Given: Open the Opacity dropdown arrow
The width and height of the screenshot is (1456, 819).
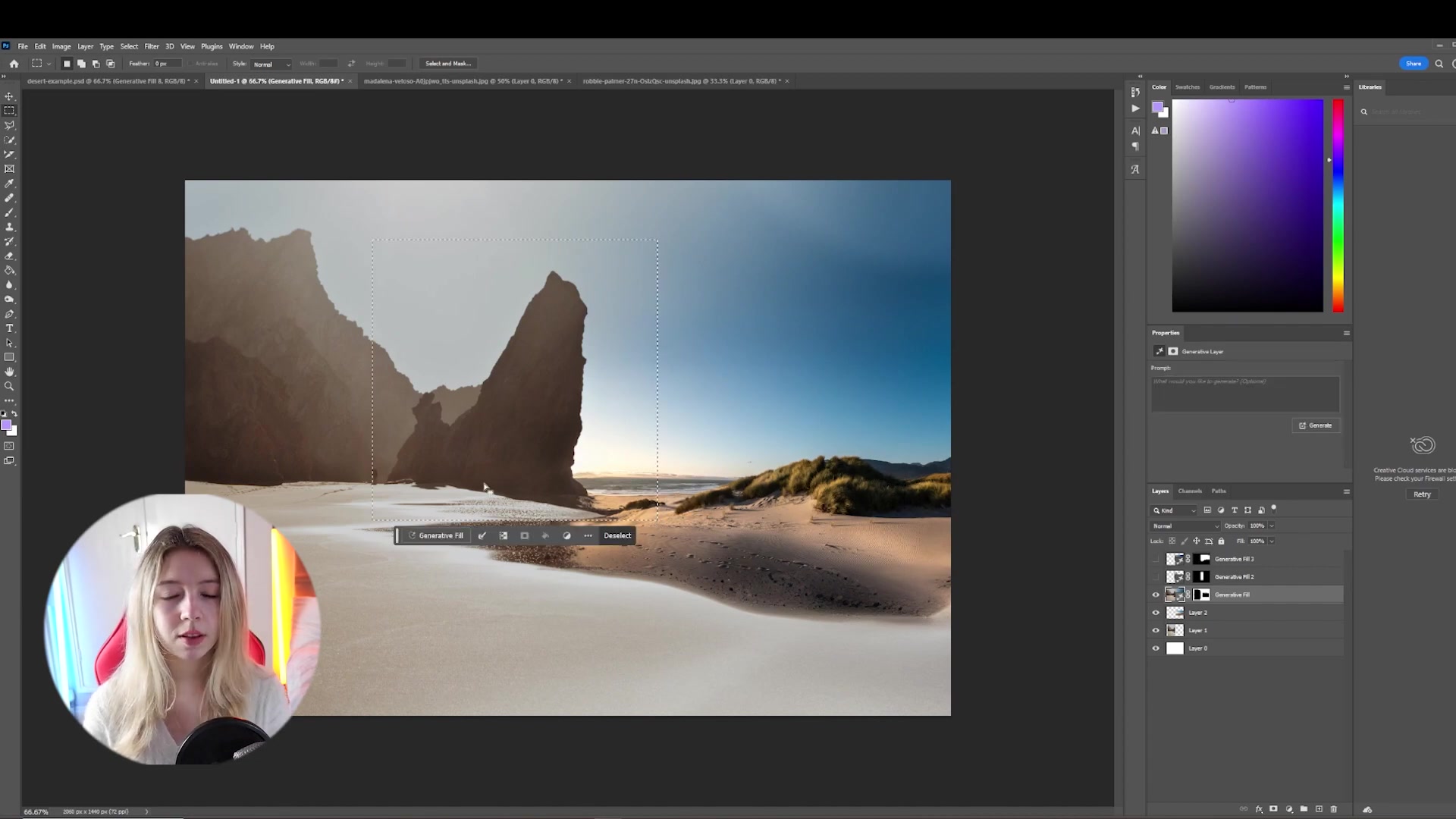Looking at the screenshot, I should click(1272, 526).
